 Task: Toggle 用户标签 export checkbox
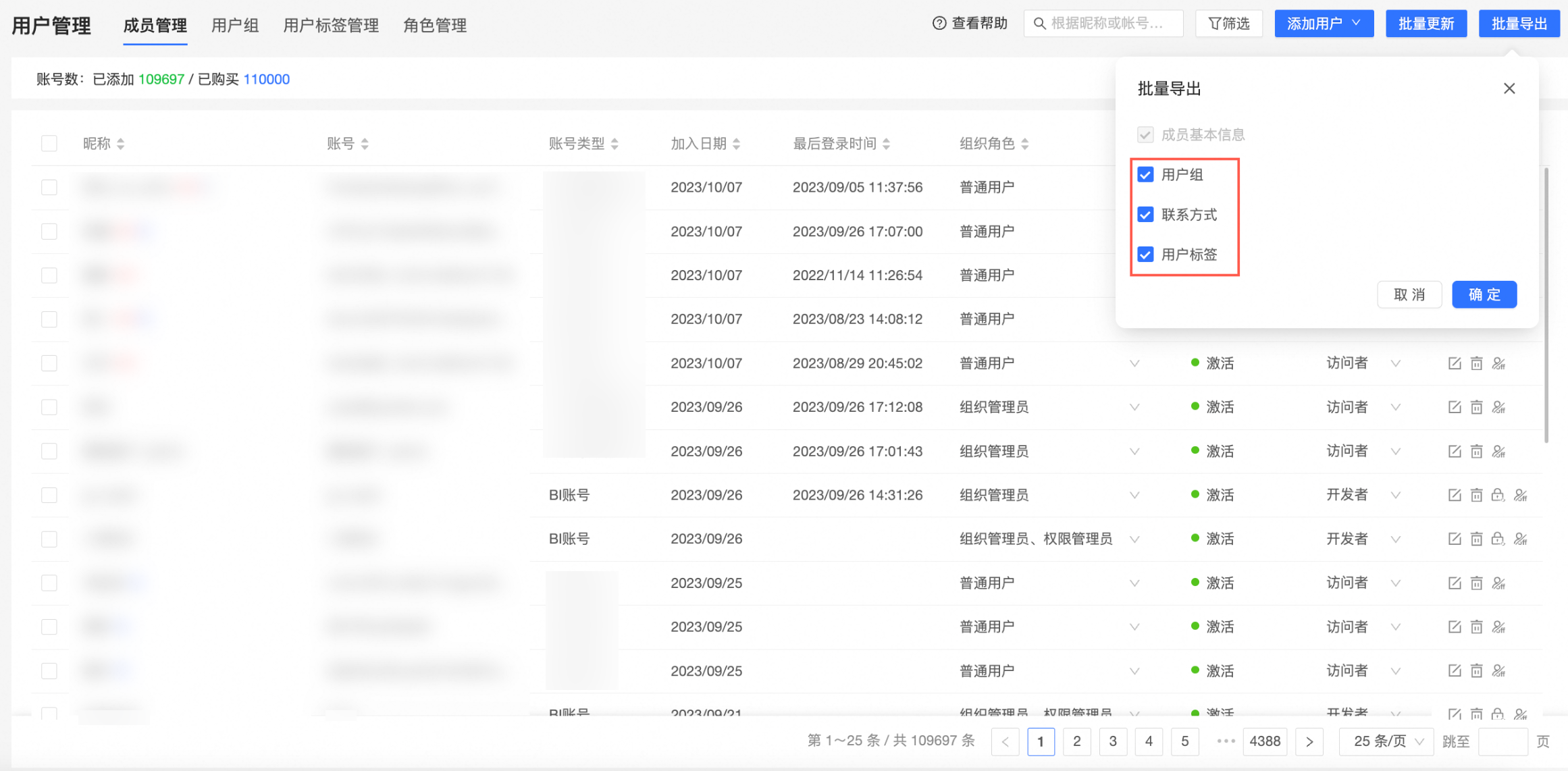1145,255
